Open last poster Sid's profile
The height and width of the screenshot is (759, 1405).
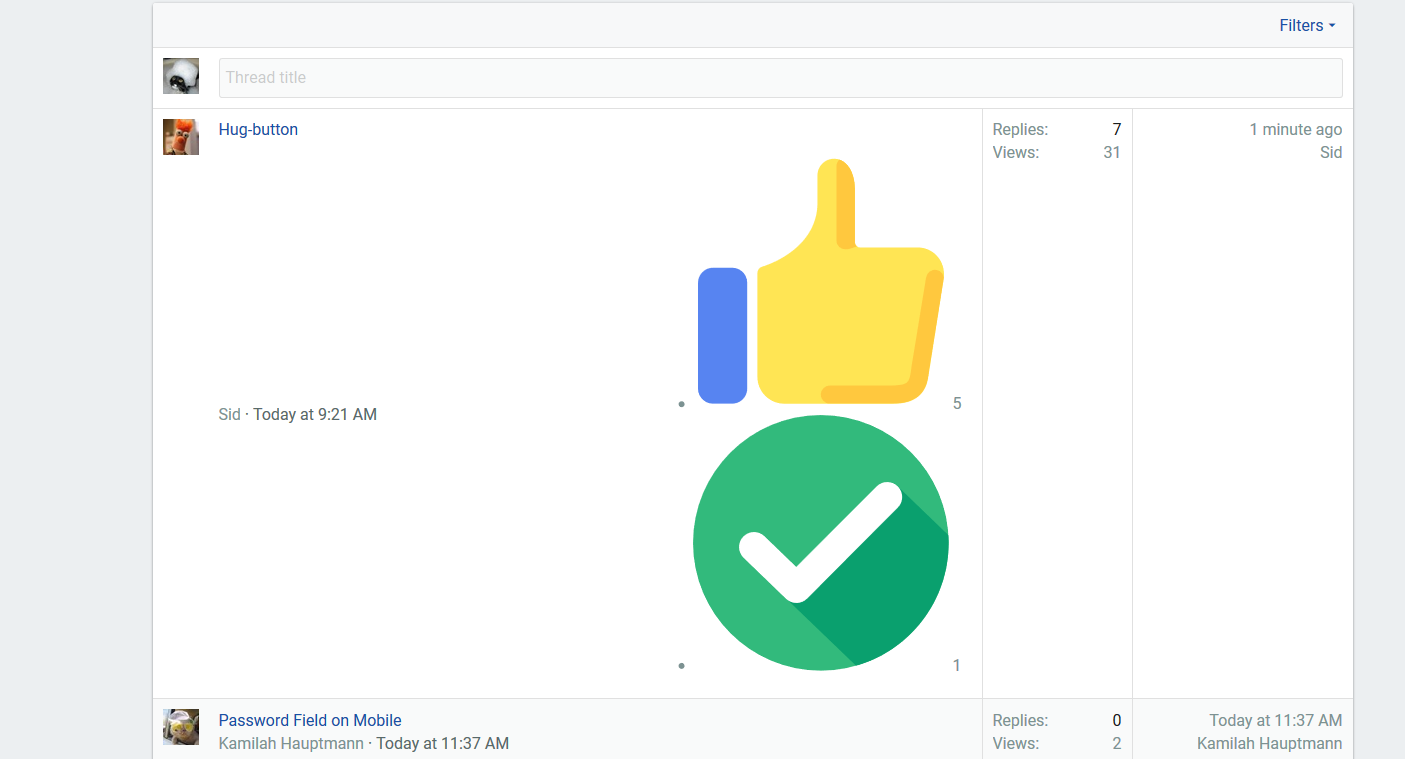click(1331, 152)
